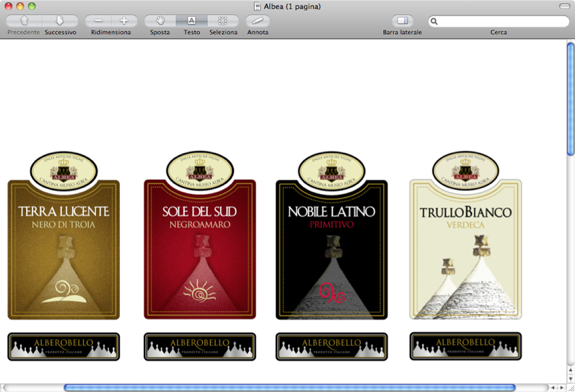Click the scroll right arrow at bottom
This screenshot has height=392, width=575.
(562, 388)
